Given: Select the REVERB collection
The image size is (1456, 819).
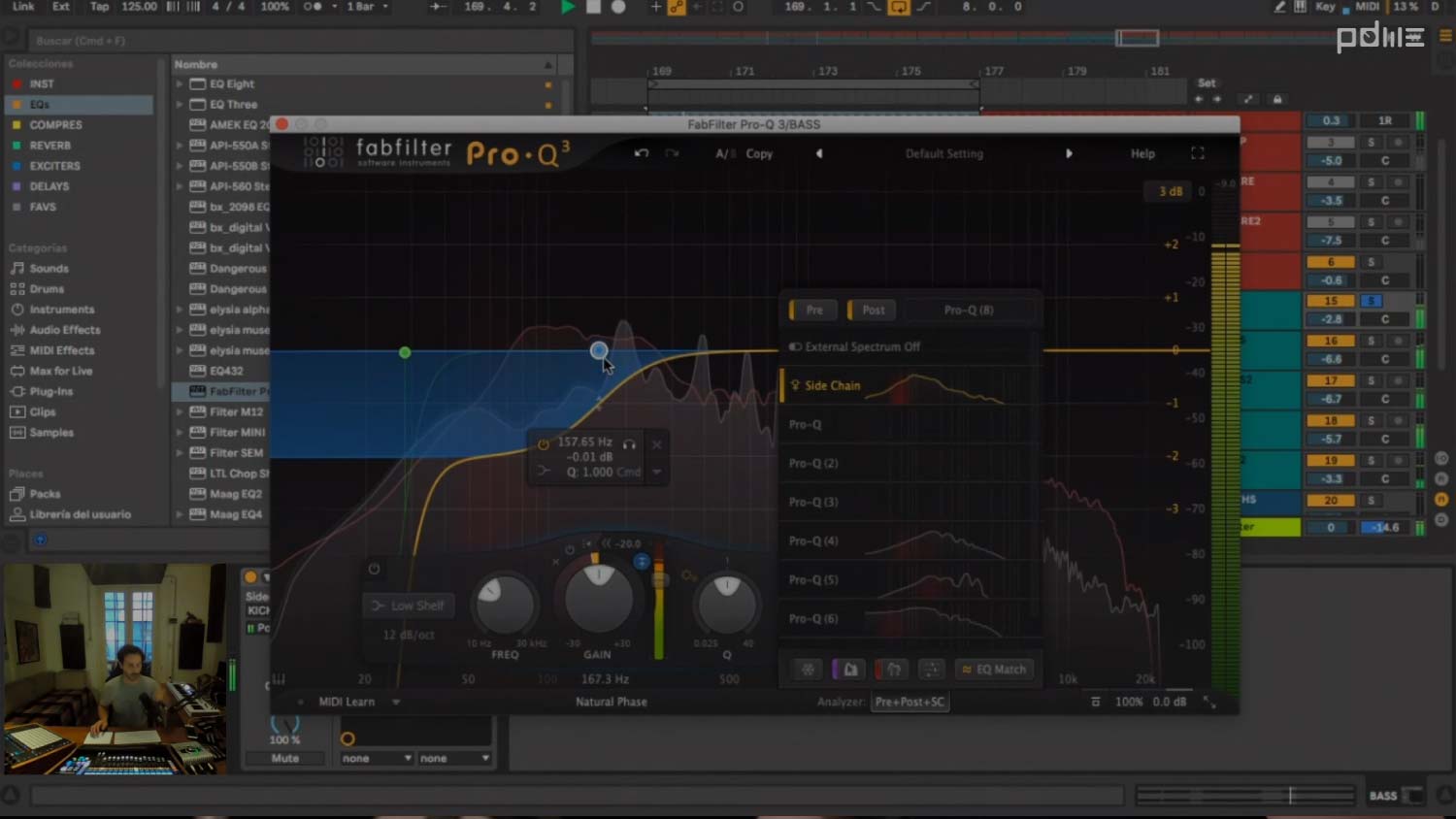Looking at the screenshot, I should [50, 146].
